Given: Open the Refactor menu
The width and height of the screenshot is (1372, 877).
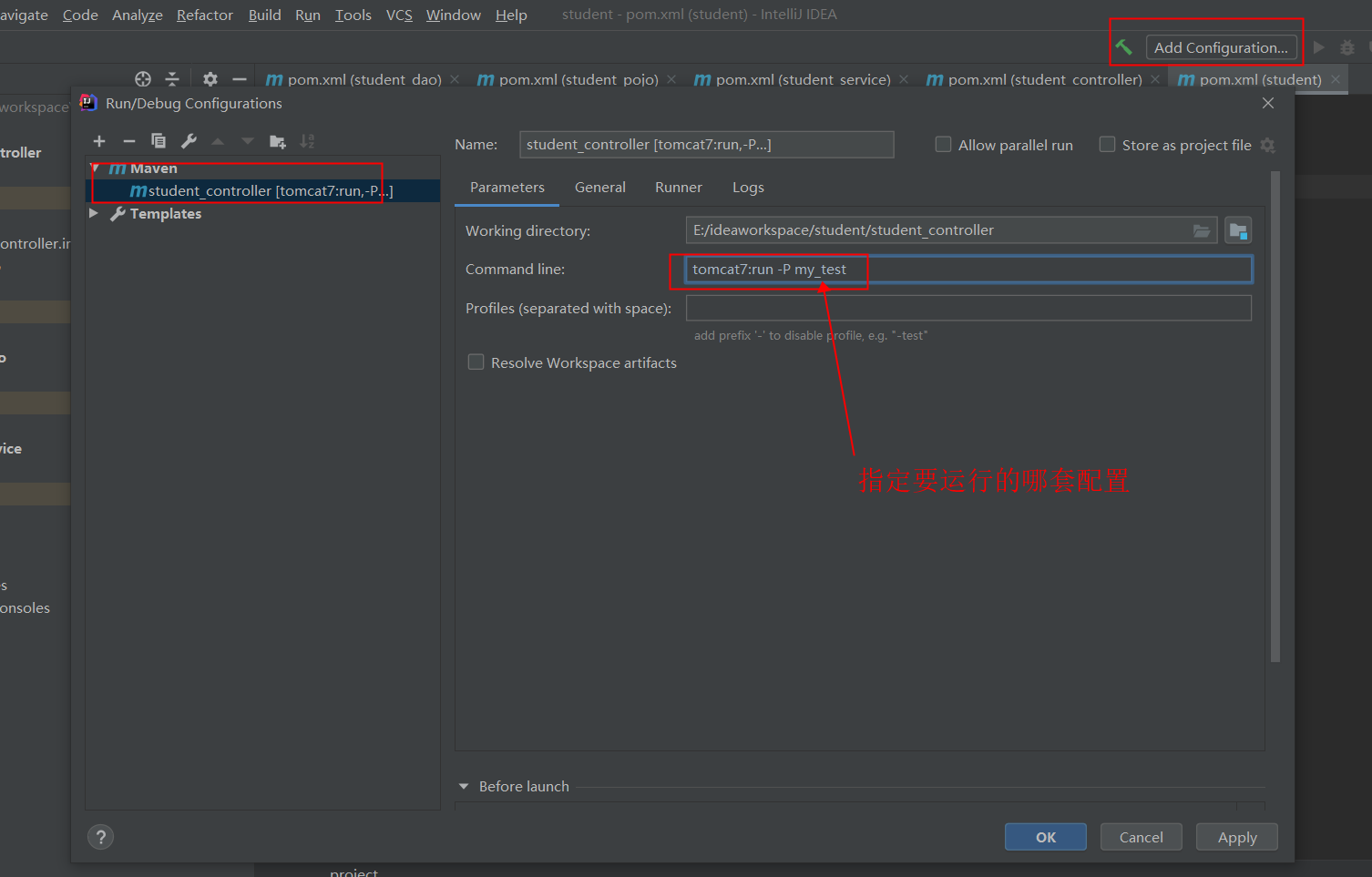Looking at the screenshot, I should click(x=205, y=15).
